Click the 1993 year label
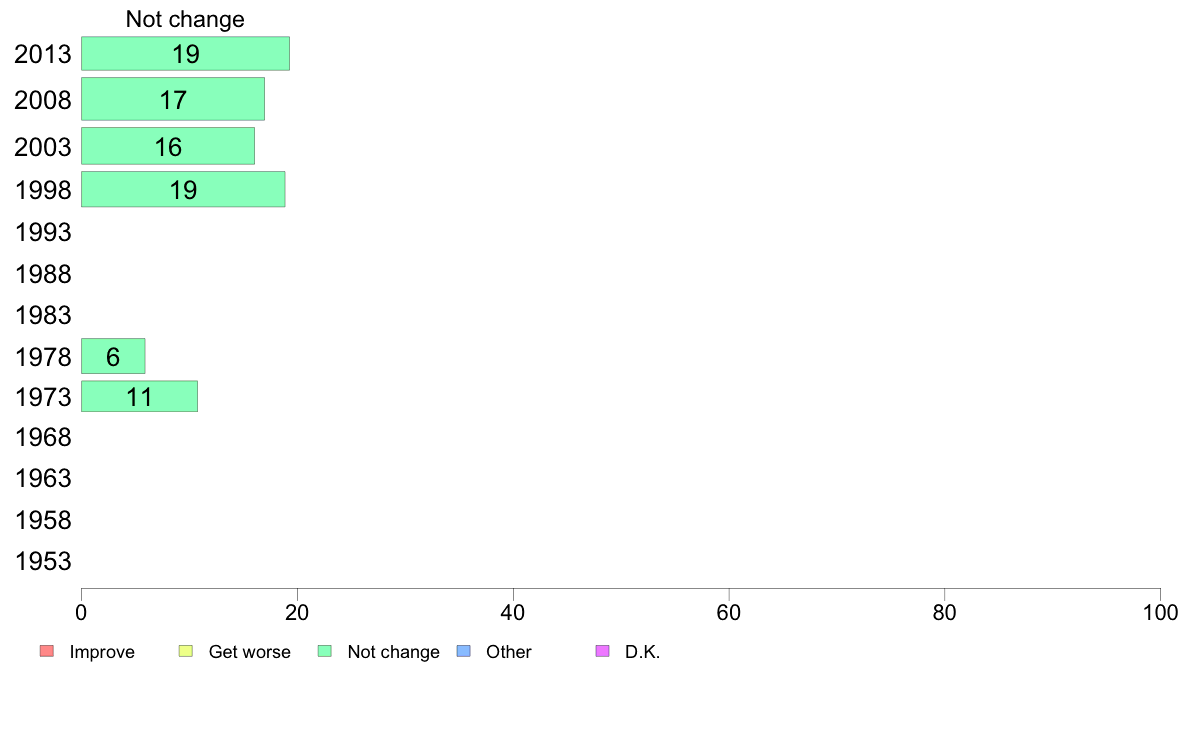This screenshot has height=736, width=1188. [x=43, y=232]
